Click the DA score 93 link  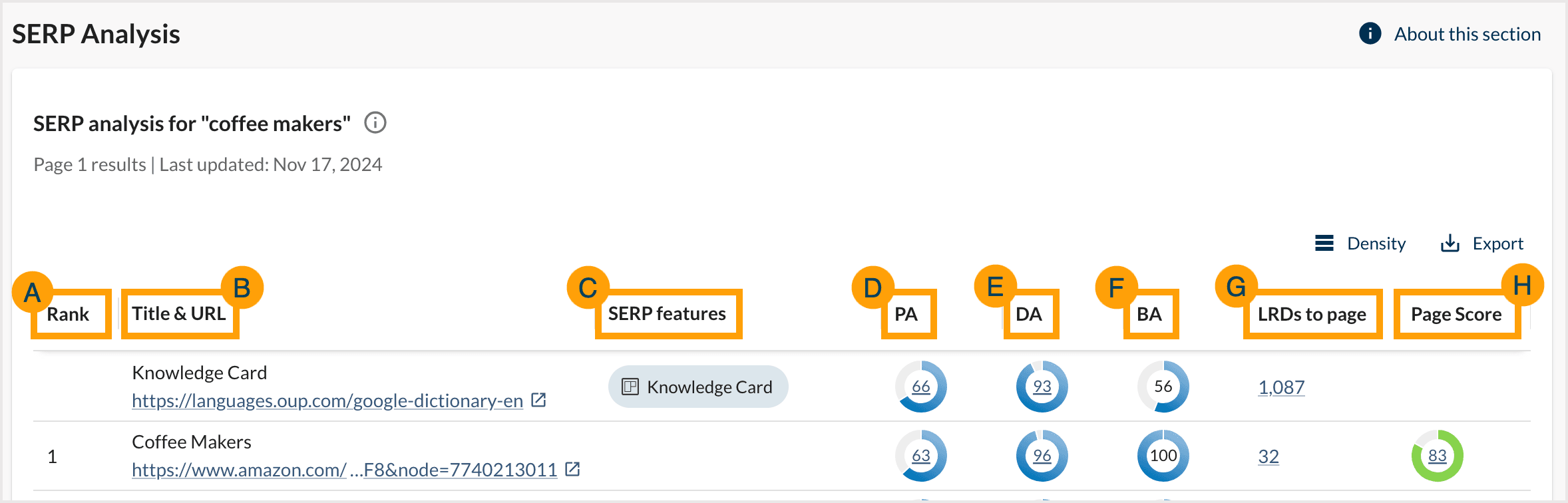pos(1042,386)
